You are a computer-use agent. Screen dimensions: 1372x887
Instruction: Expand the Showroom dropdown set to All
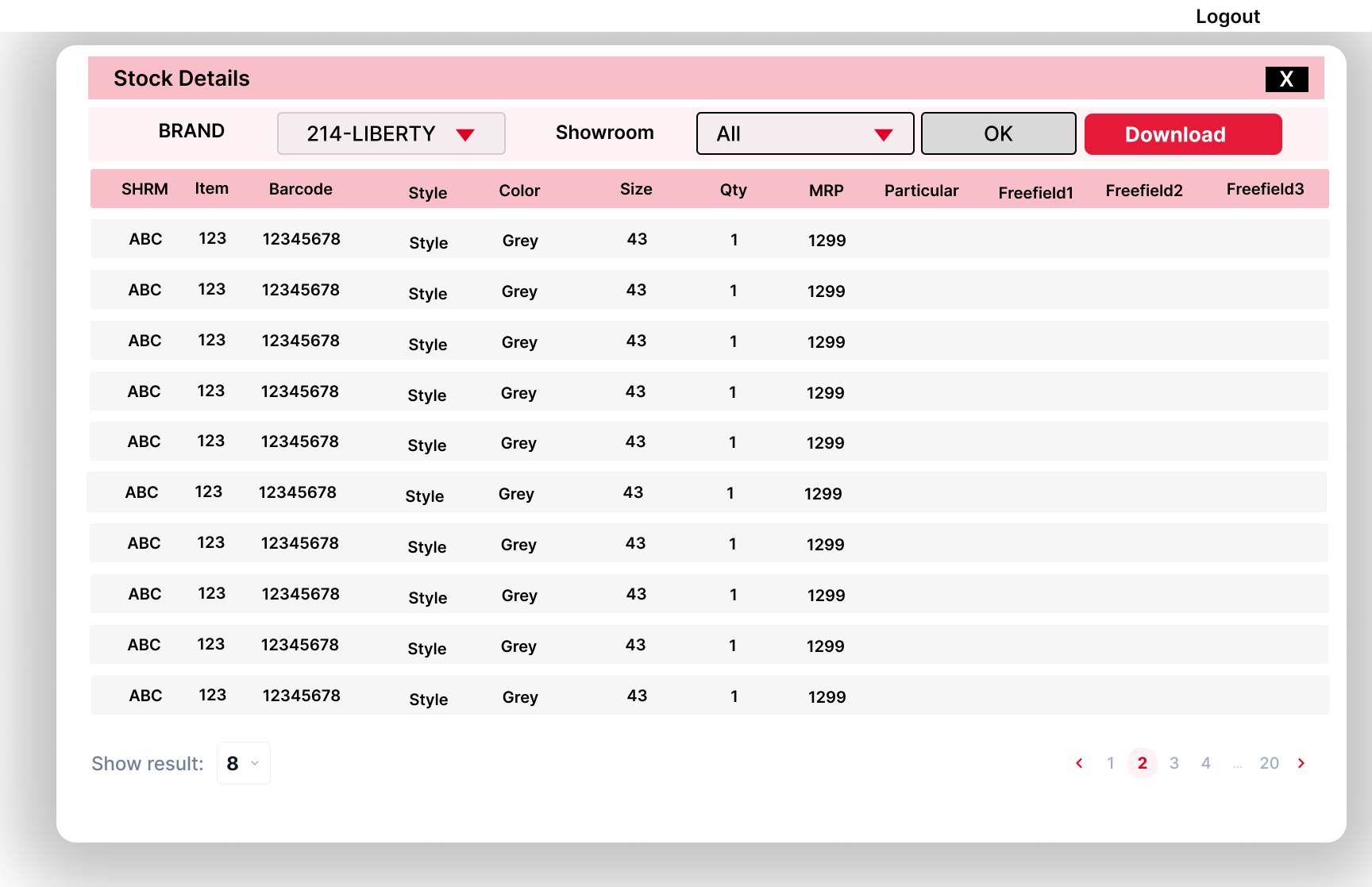pos(804,133)
